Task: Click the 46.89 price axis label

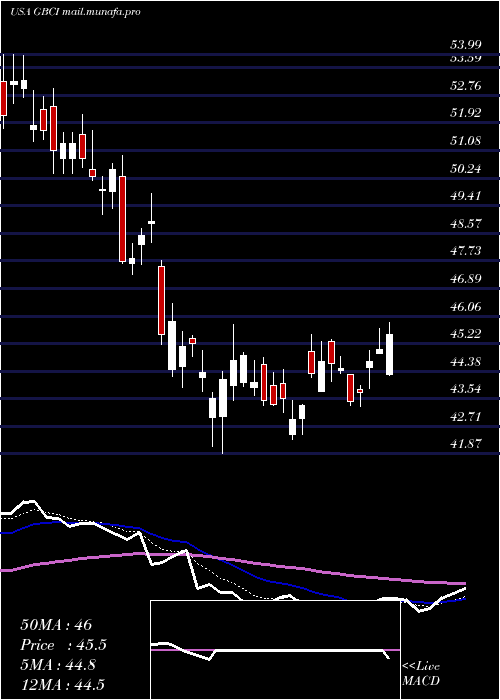Action: click(x=466, y=279)
